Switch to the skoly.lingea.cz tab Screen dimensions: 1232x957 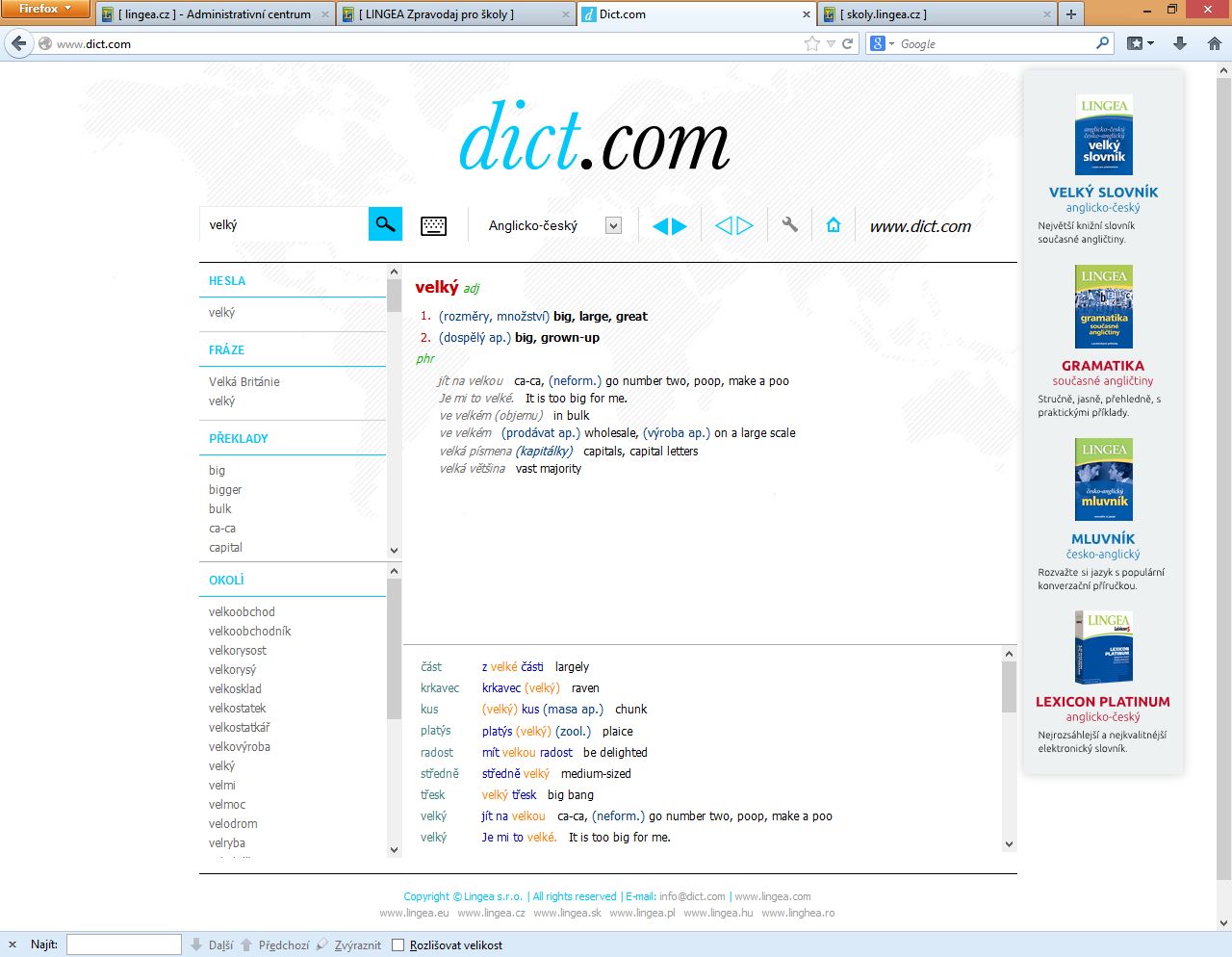click(936, 14)
